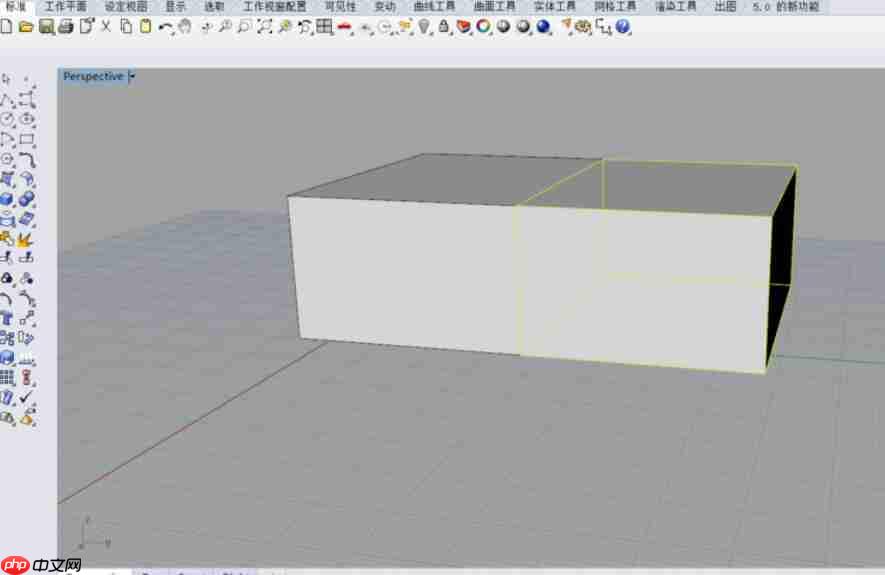Click the Array grid tool in sidebar
This screenshot has width=885, height=575.
tap(7, 378)
